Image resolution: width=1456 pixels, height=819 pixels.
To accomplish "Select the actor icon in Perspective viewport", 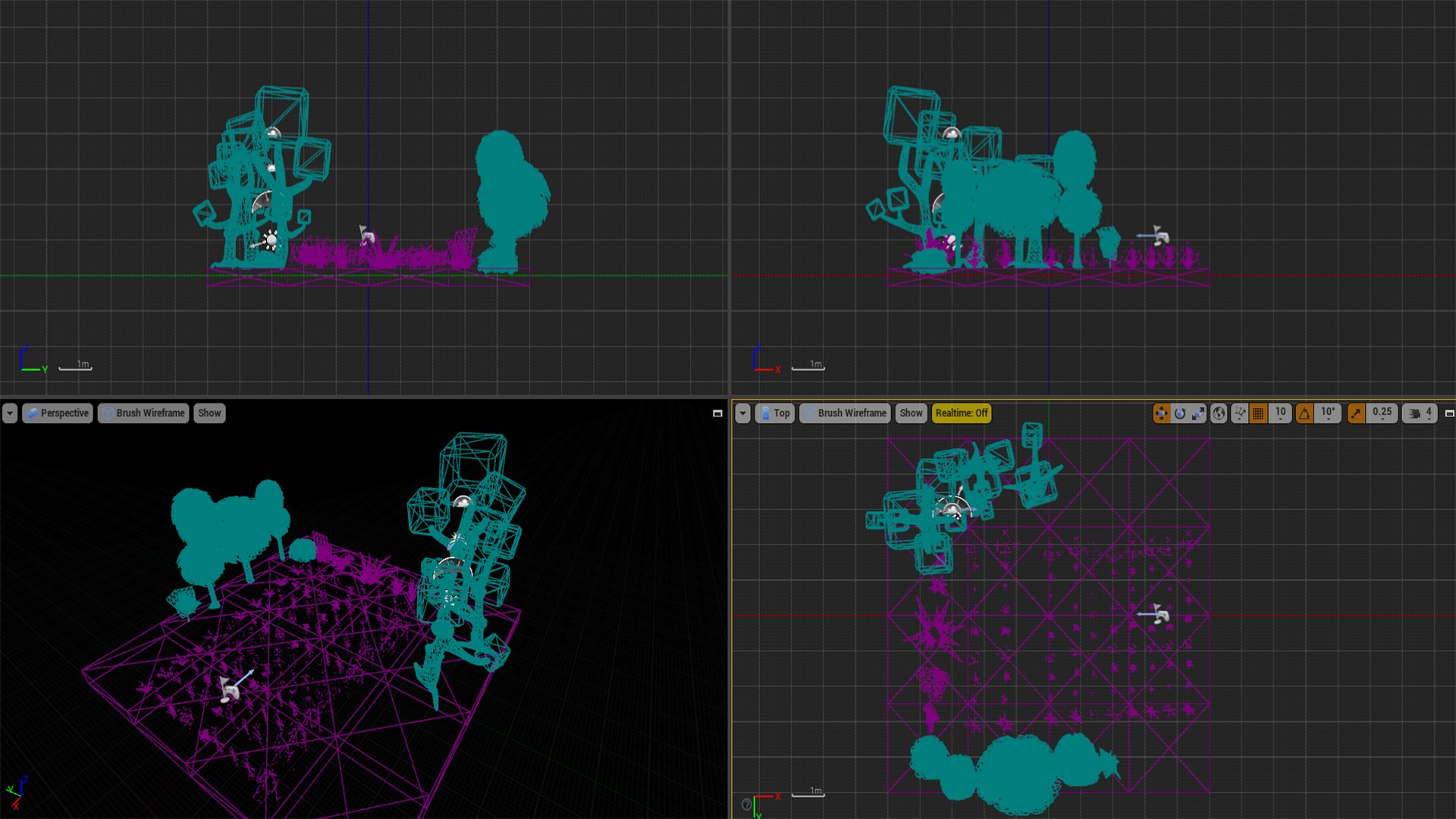I will click(x=230, y=690).
